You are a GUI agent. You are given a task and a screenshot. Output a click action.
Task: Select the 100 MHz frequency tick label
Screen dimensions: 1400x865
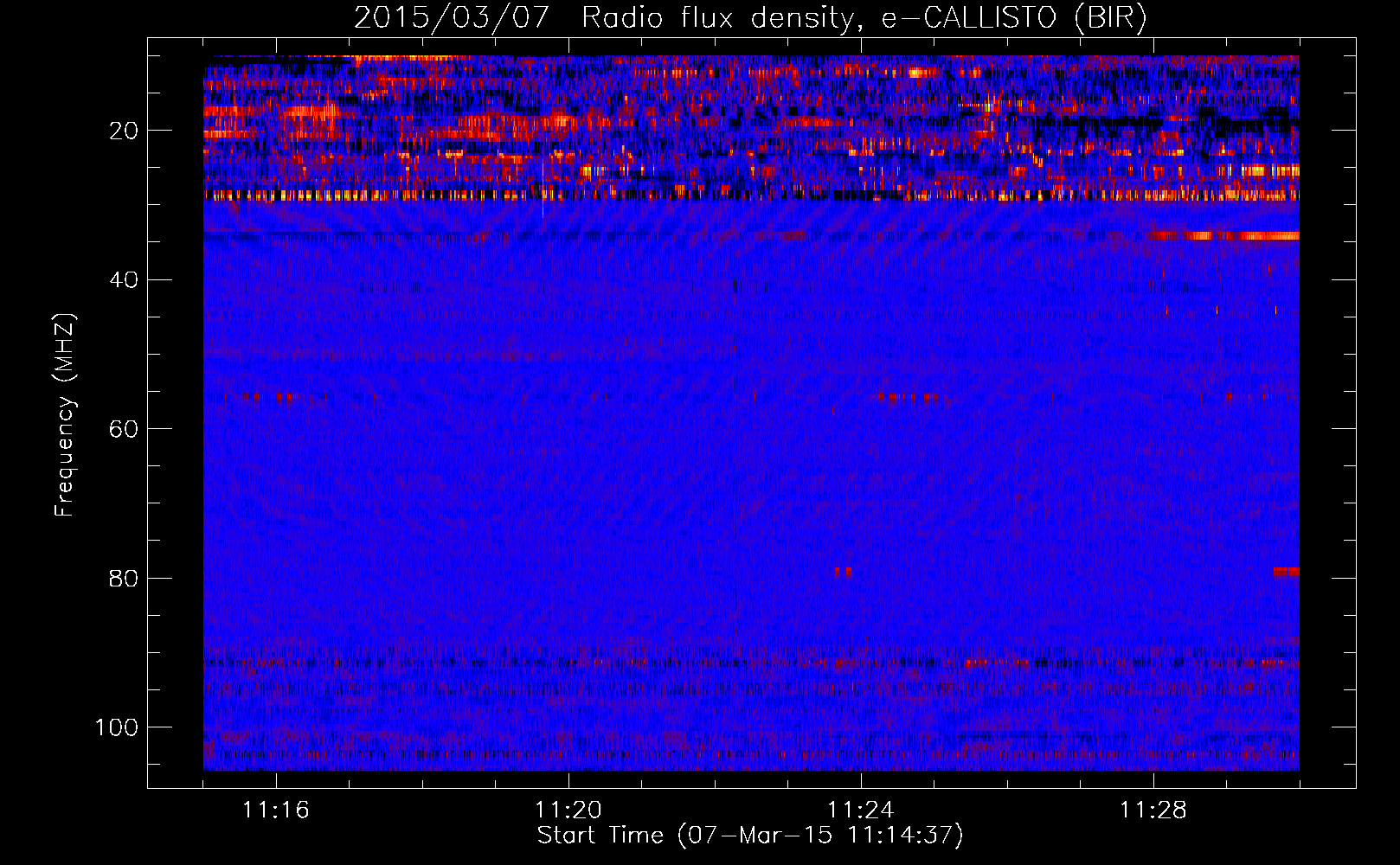point(117,727)
